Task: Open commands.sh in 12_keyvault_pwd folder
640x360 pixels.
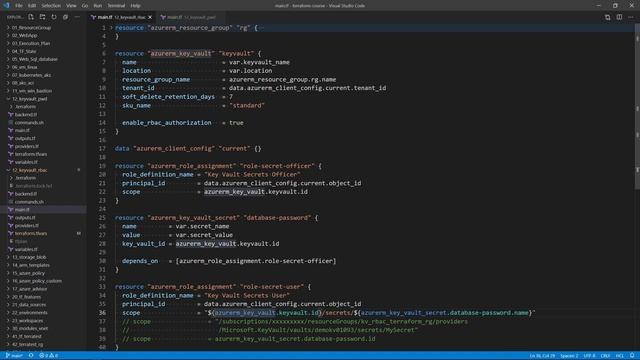Action: pos(29,122)
